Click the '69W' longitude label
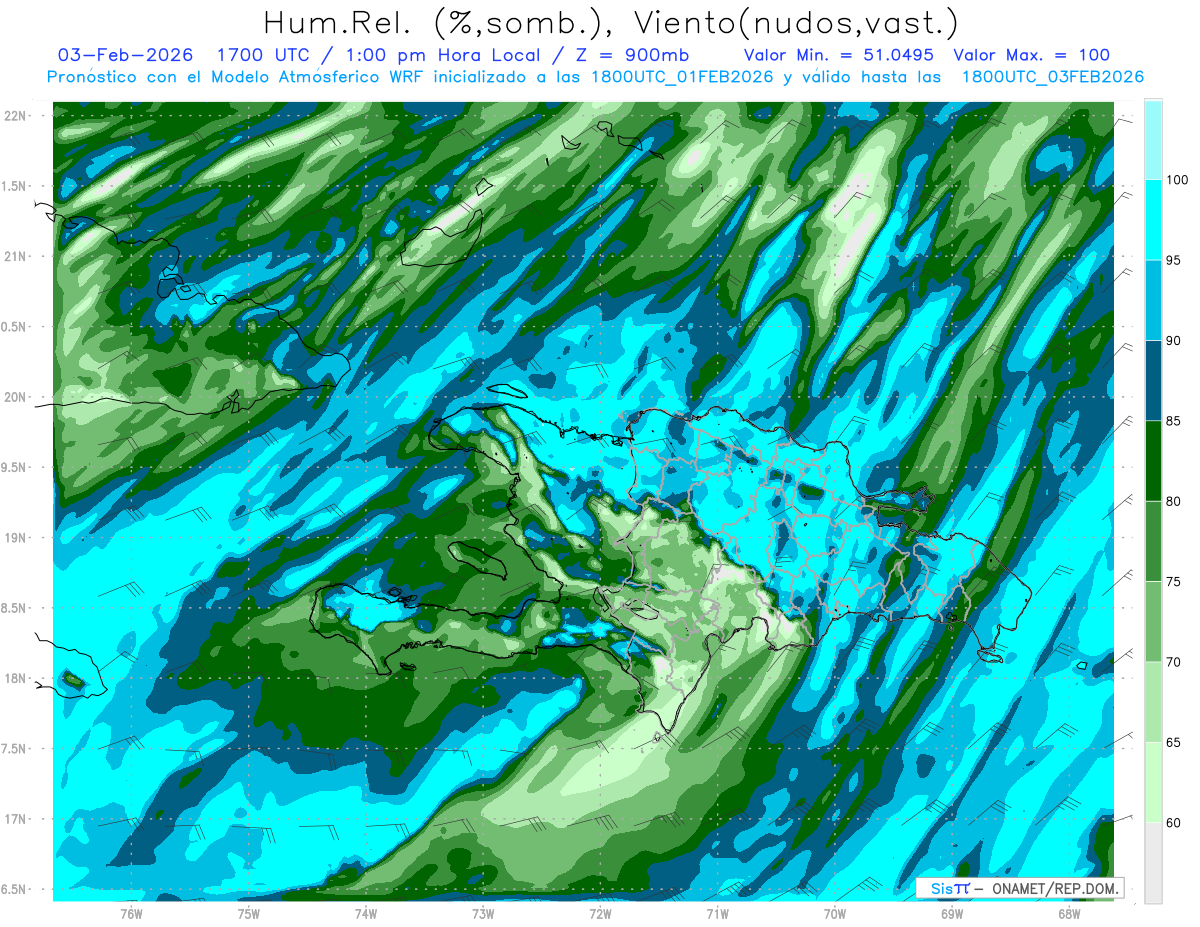The height and width of the screenshot is (927, 1200). point(952,913)
